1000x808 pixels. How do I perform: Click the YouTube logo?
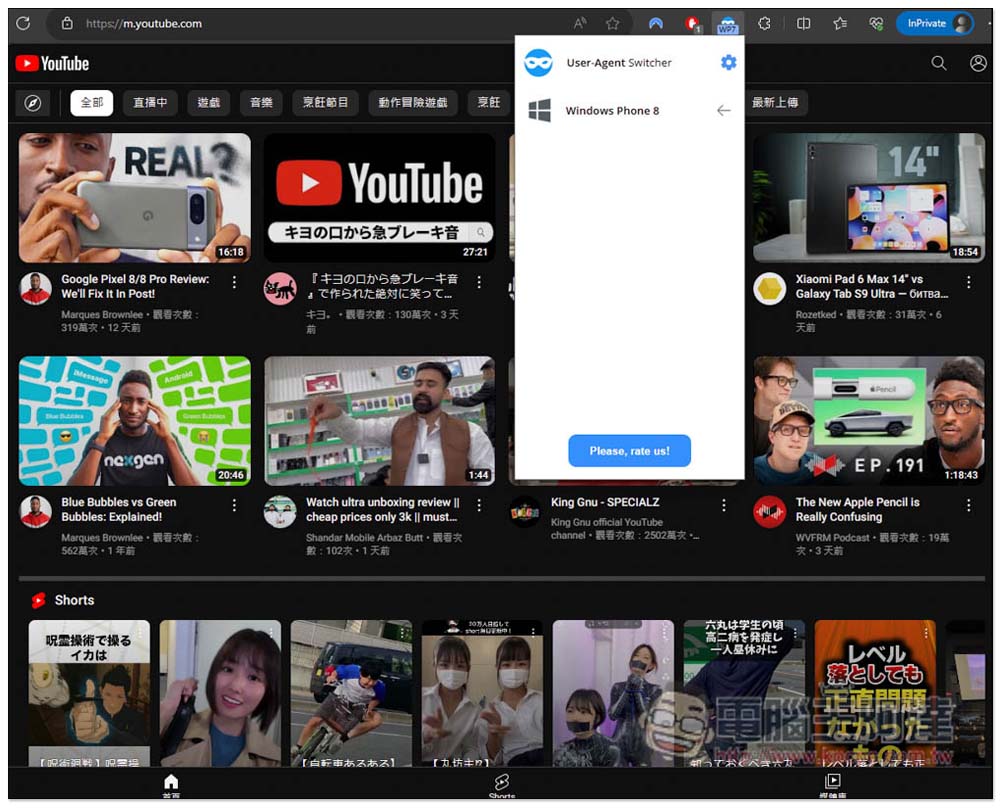pyautogui.click(x=52, y=63)
